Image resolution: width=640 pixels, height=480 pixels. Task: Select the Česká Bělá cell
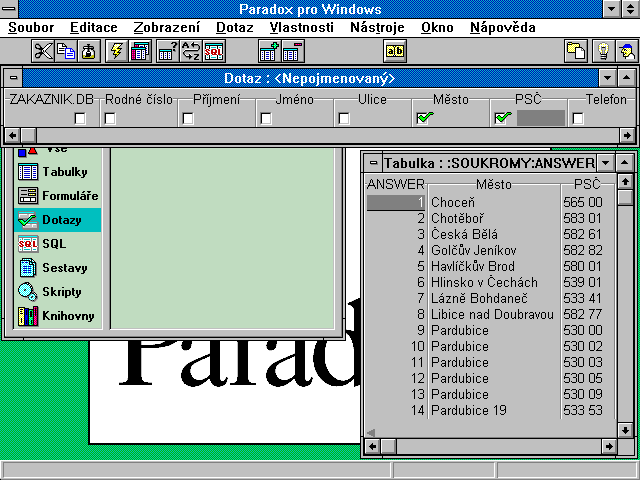pos(494,234)
